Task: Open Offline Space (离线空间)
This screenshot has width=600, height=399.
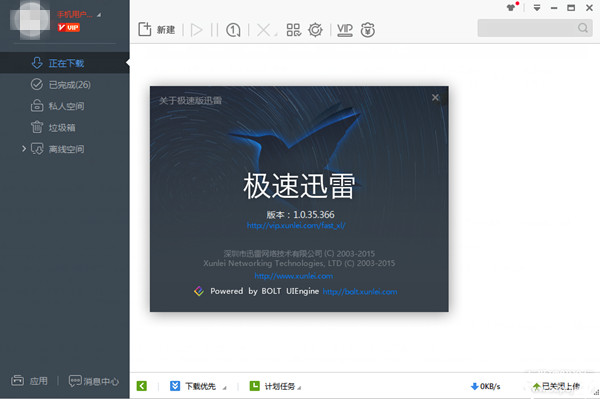Action: click(65, 149)
